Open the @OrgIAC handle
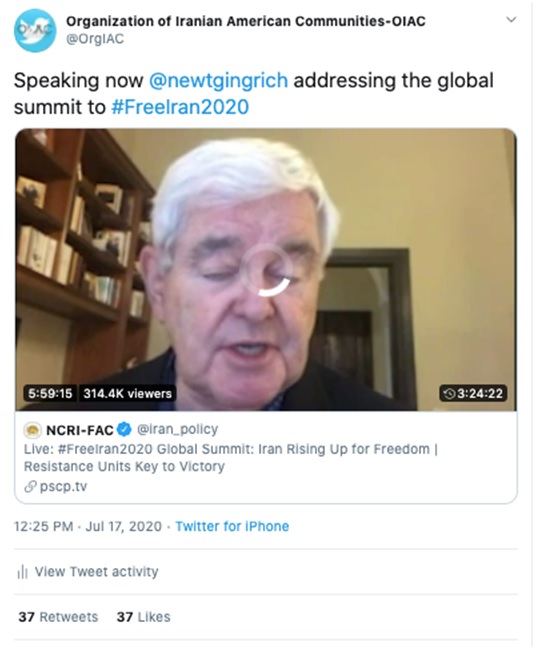Screen dimensions: 540x649 95,39
